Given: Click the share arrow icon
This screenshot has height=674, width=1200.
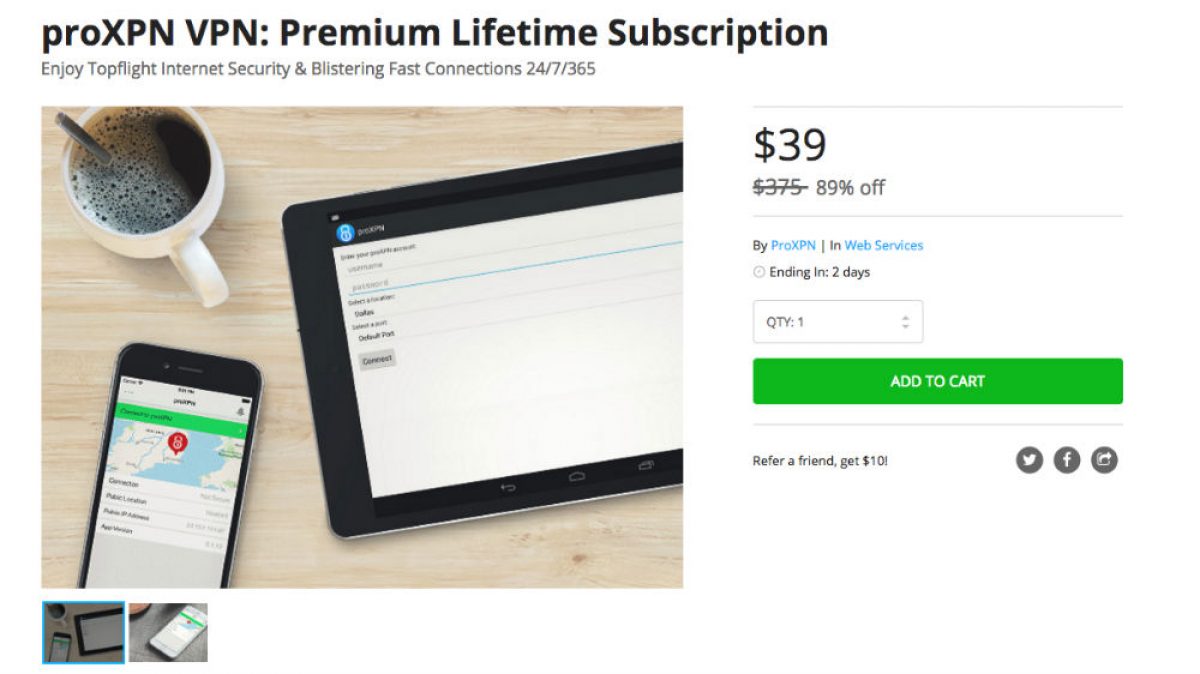Looking at the screenshot, I should point(1104,460).
